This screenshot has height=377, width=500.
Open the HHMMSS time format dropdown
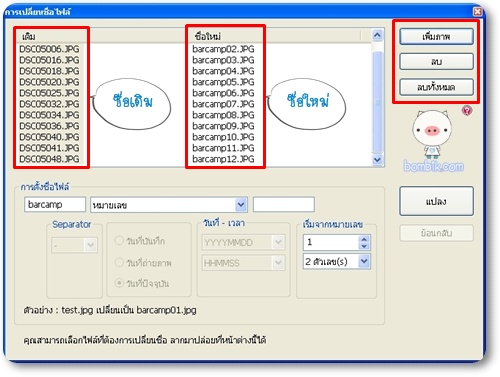278,263
